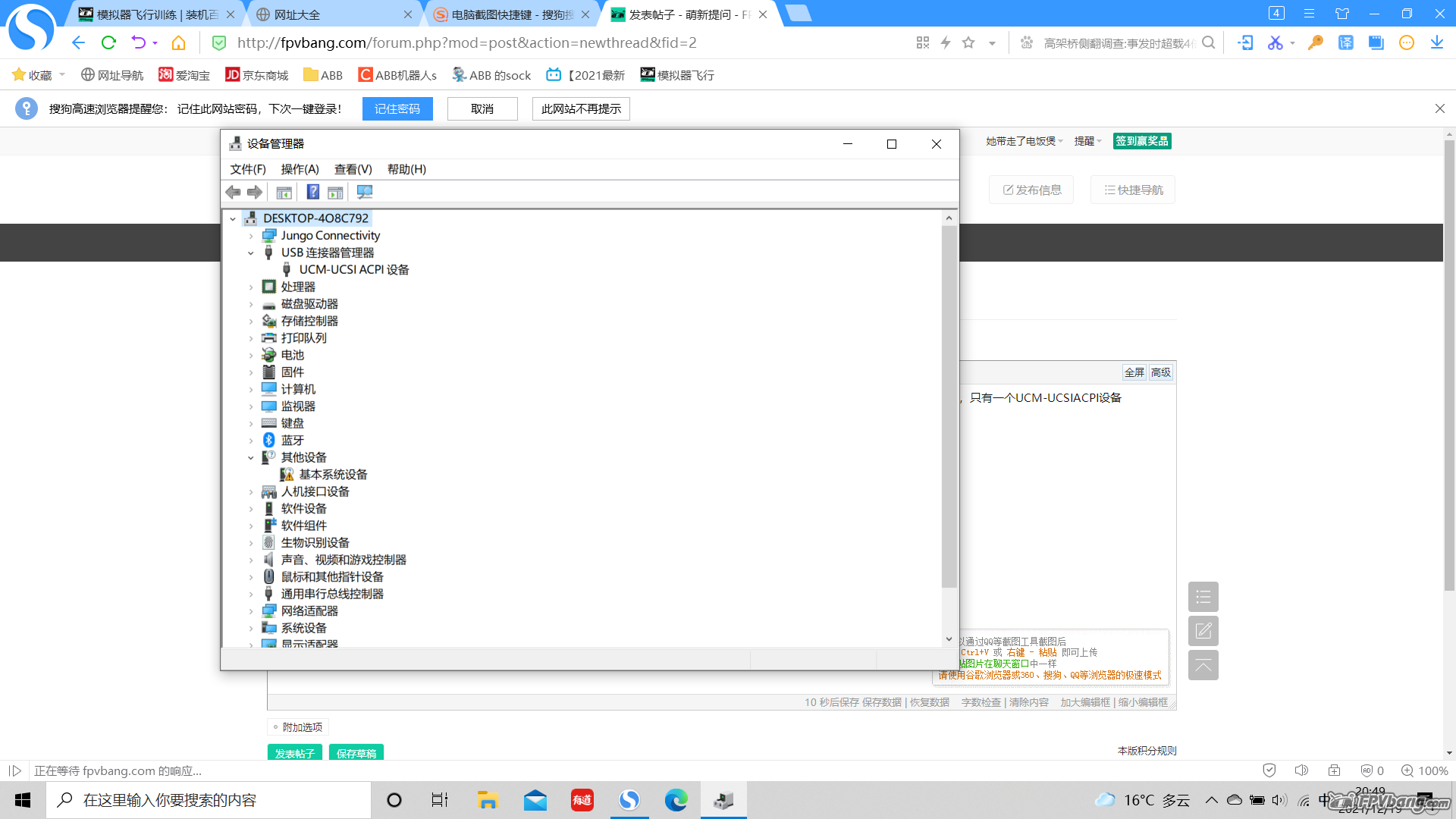The image size is (1456, 819).
Task: Click the QR code grid icon in address bar
Action: tap(923, 42)
